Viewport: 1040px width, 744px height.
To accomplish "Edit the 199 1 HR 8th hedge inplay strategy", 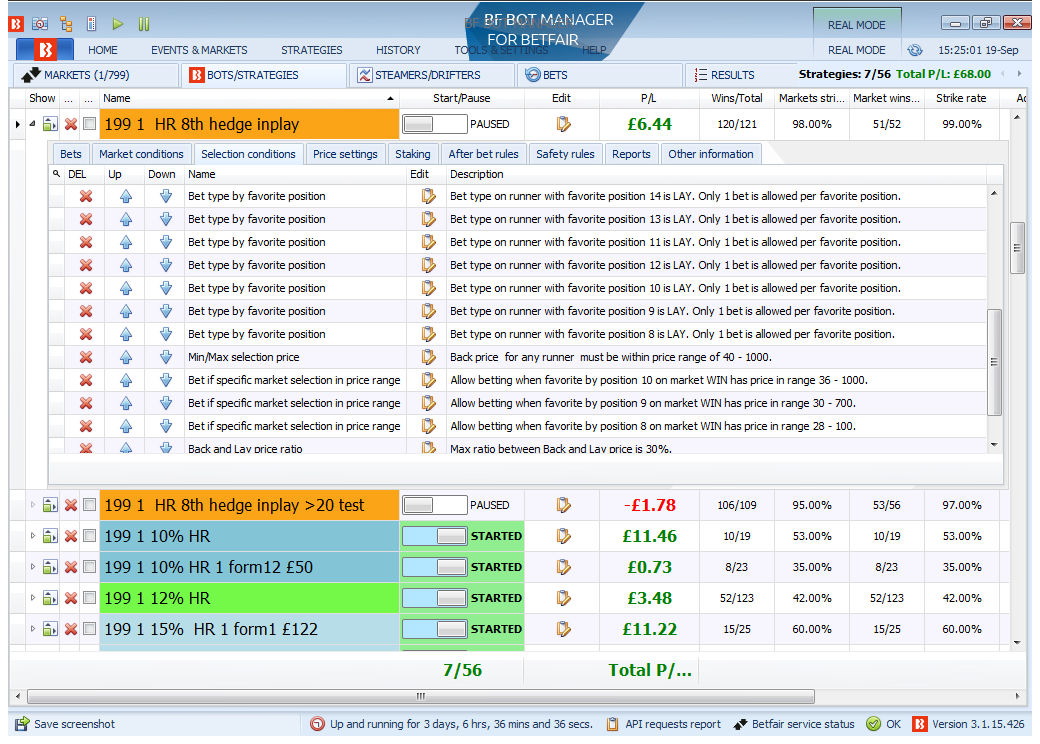I will [x=563, y=124].
